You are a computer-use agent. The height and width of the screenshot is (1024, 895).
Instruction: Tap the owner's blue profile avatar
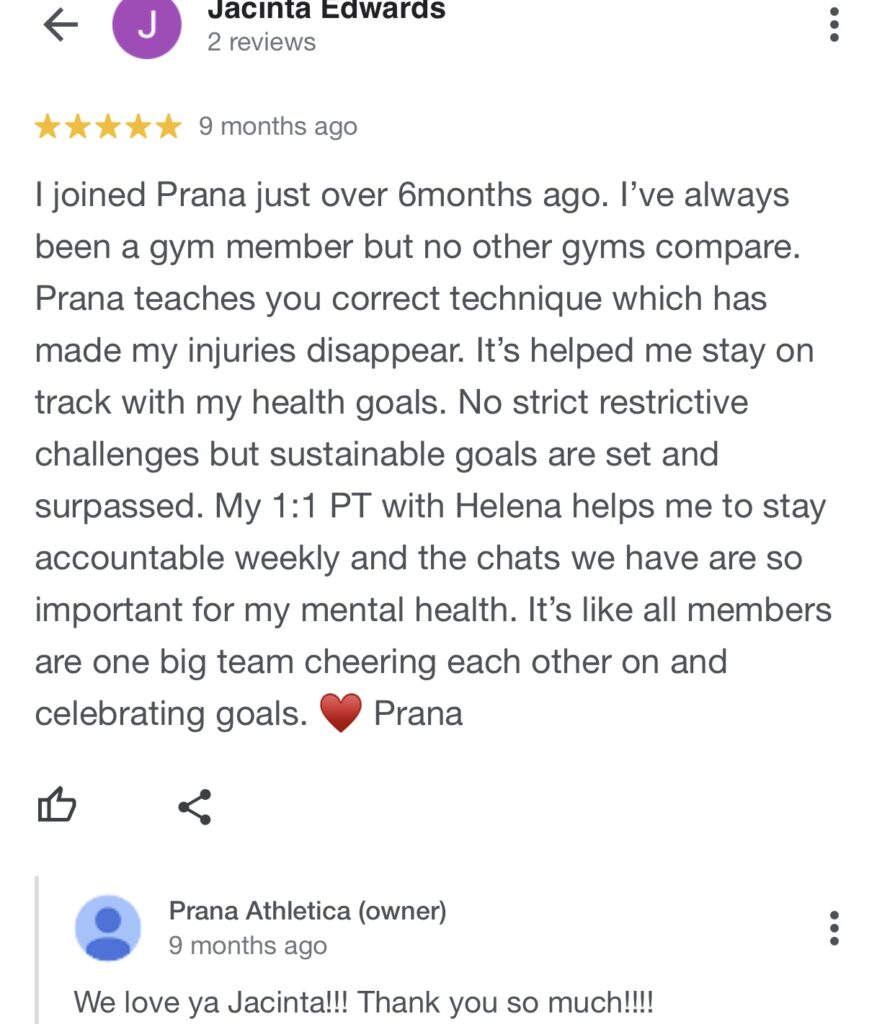(x=108, y=928)
